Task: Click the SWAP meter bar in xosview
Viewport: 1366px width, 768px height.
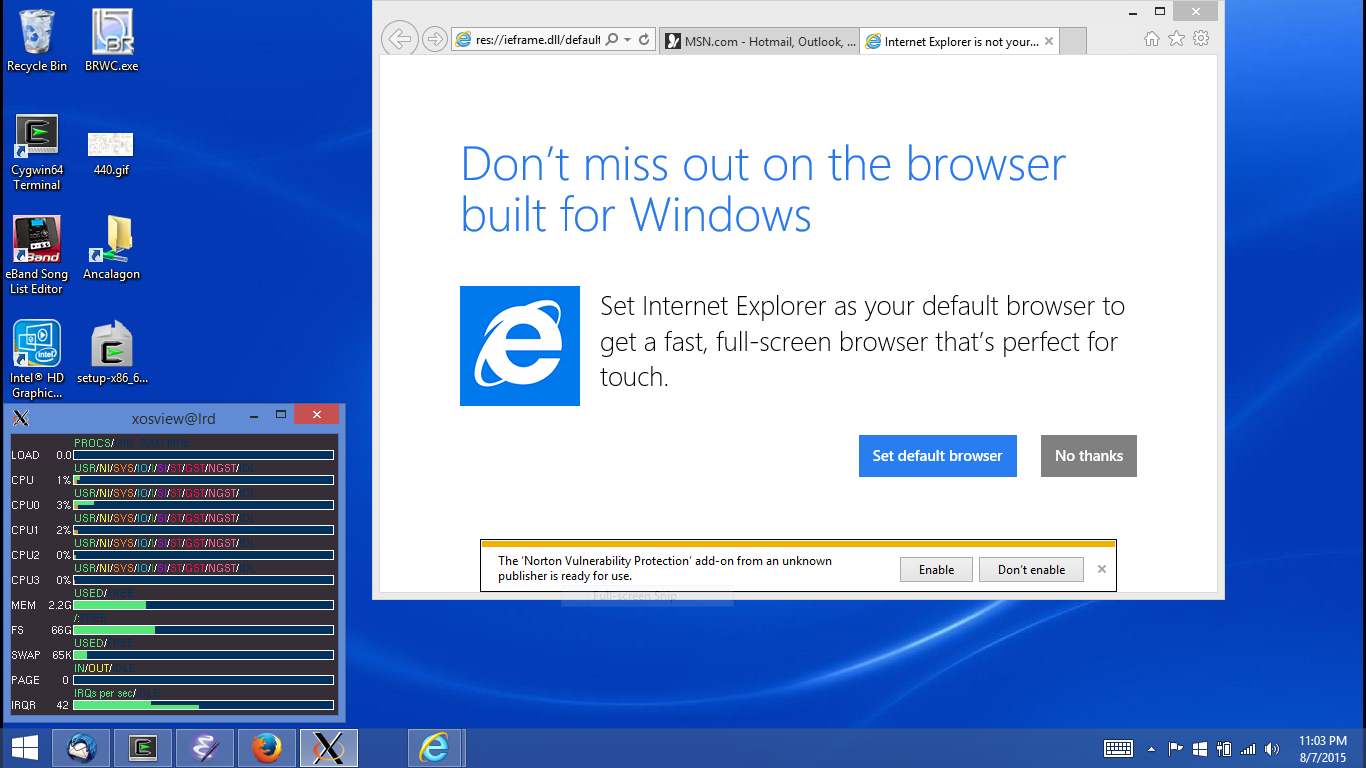Action: point(203,655)
